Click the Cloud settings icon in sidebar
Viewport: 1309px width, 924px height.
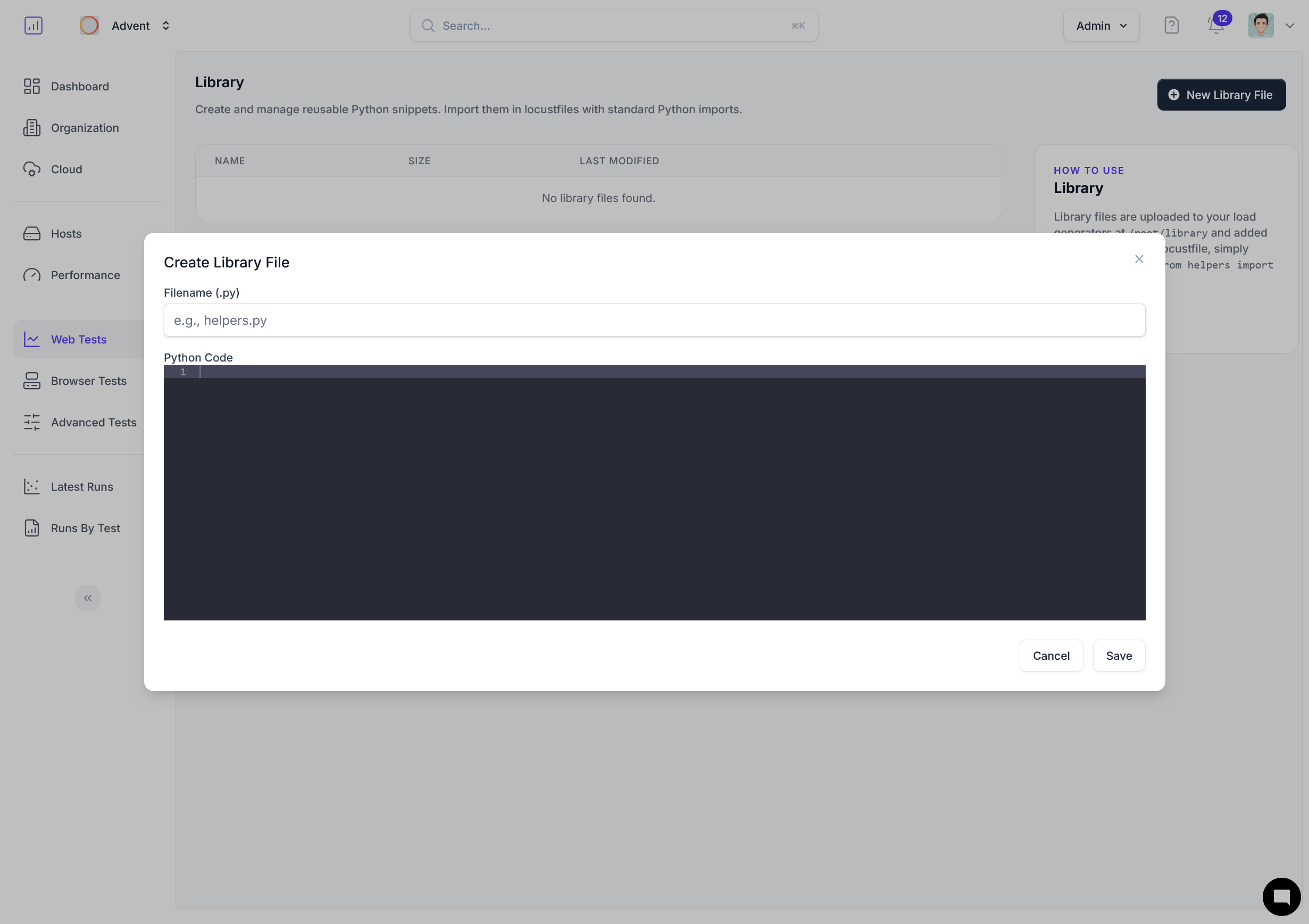pyautogui.click(x=32, y=169)
